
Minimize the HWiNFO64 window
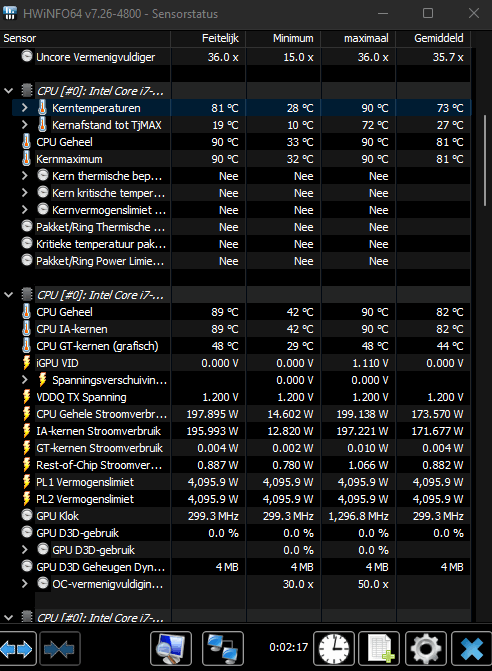pyautogui.click(x=383, y=13)
